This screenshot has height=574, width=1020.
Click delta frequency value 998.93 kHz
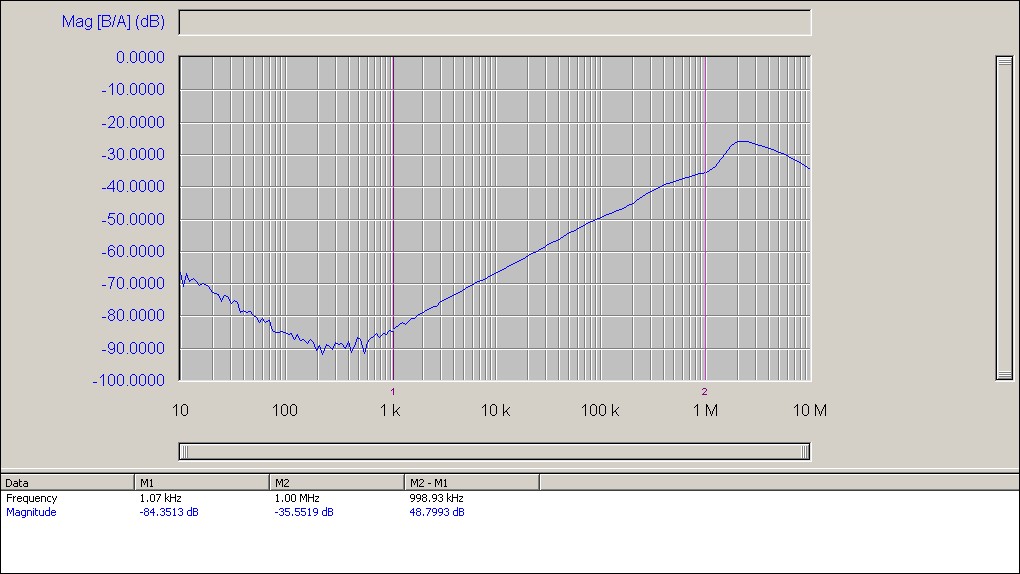436,499
